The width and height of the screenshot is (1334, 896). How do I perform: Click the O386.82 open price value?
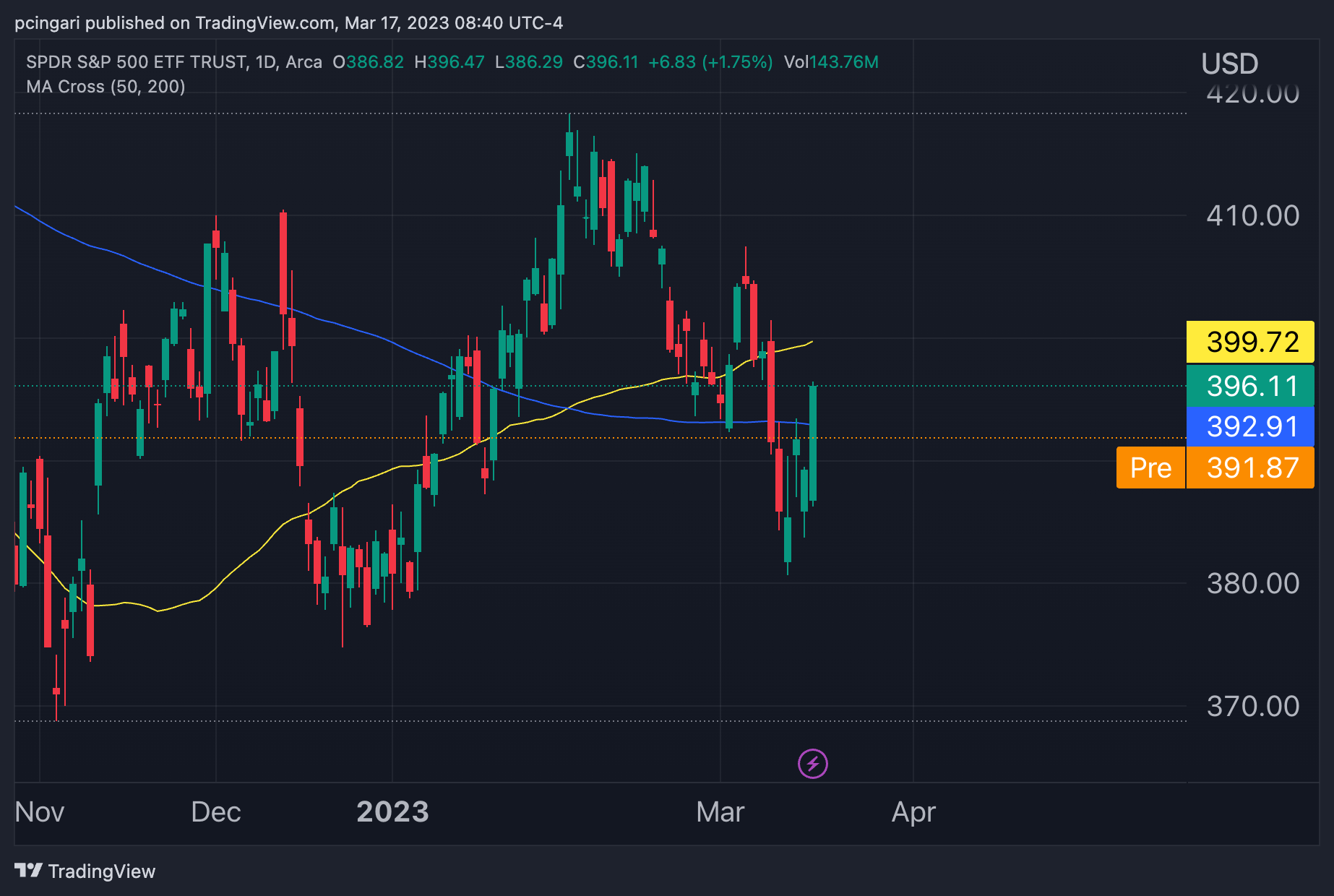pyautogui.click(x=368, y=62)
